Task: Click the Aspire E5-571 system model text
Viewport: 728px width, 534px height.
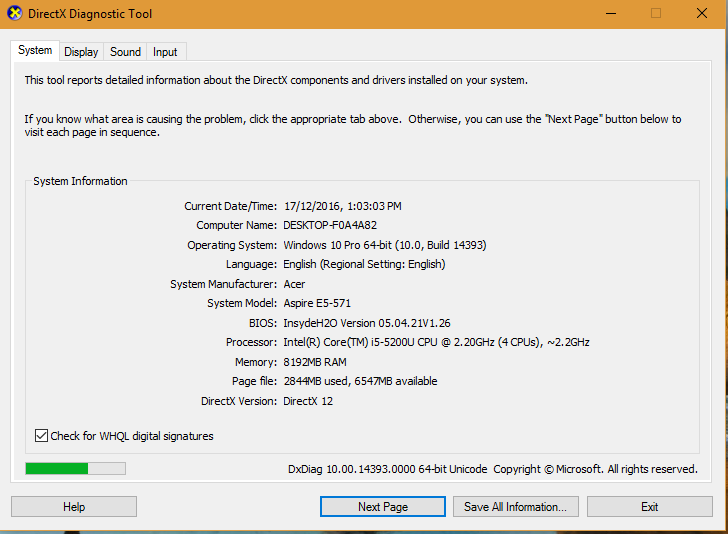Action: coord(317,303)
